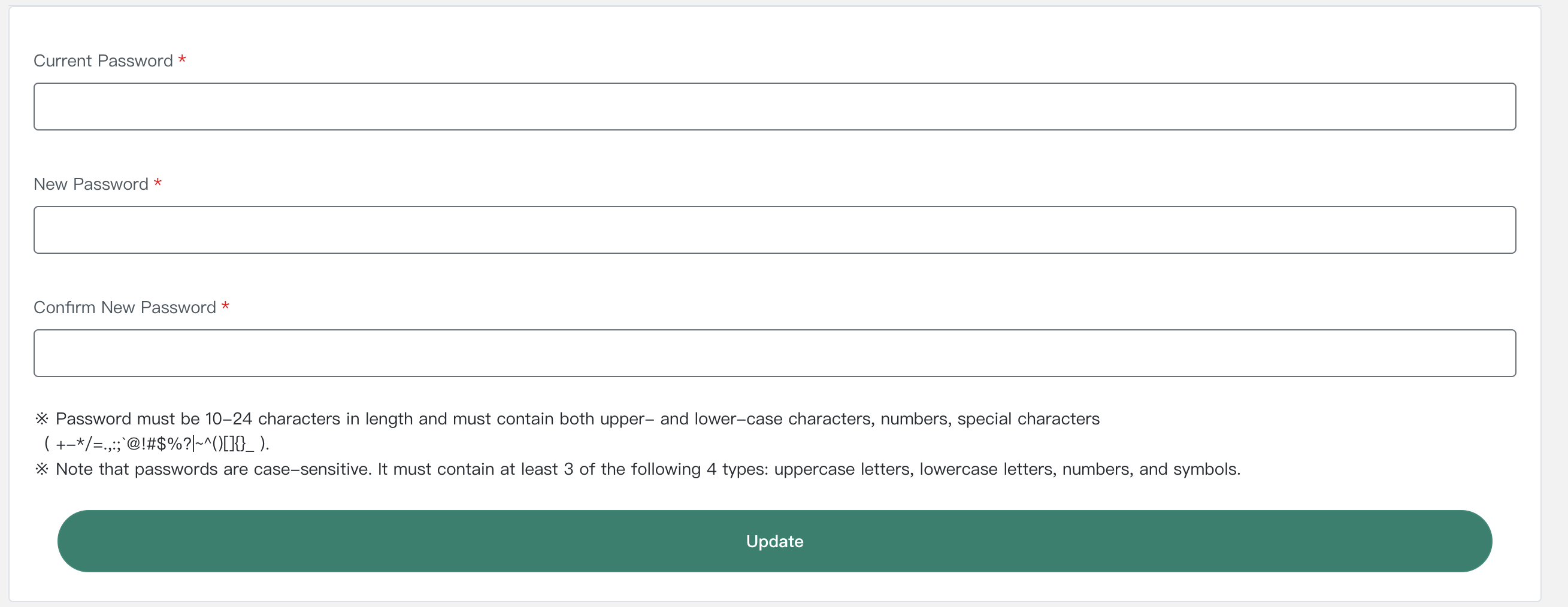Click the '10–24 characters' requirement text
This screenshot has width=1568, height=607.
click(273, 419)
